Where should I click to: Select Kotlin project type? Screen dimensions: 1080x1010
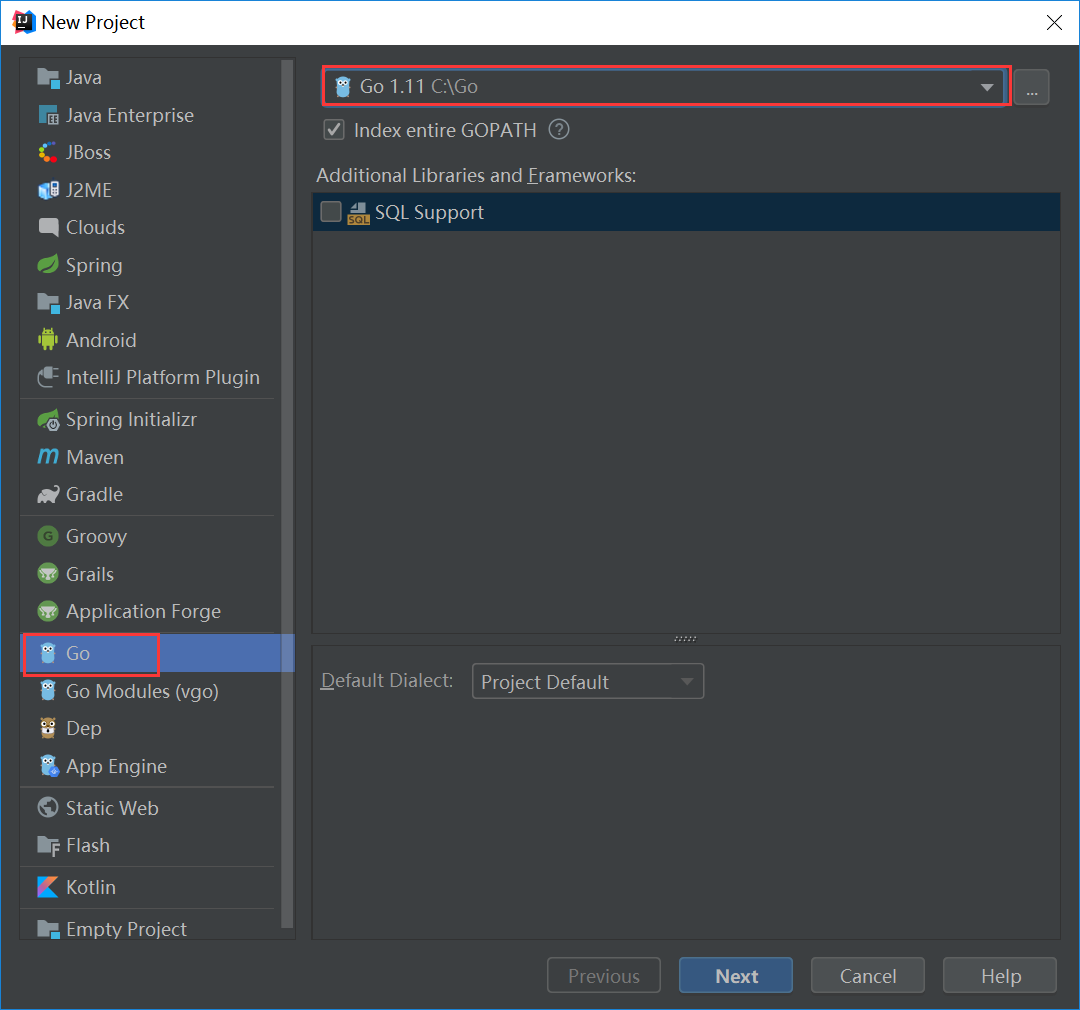tap(150, 887)
